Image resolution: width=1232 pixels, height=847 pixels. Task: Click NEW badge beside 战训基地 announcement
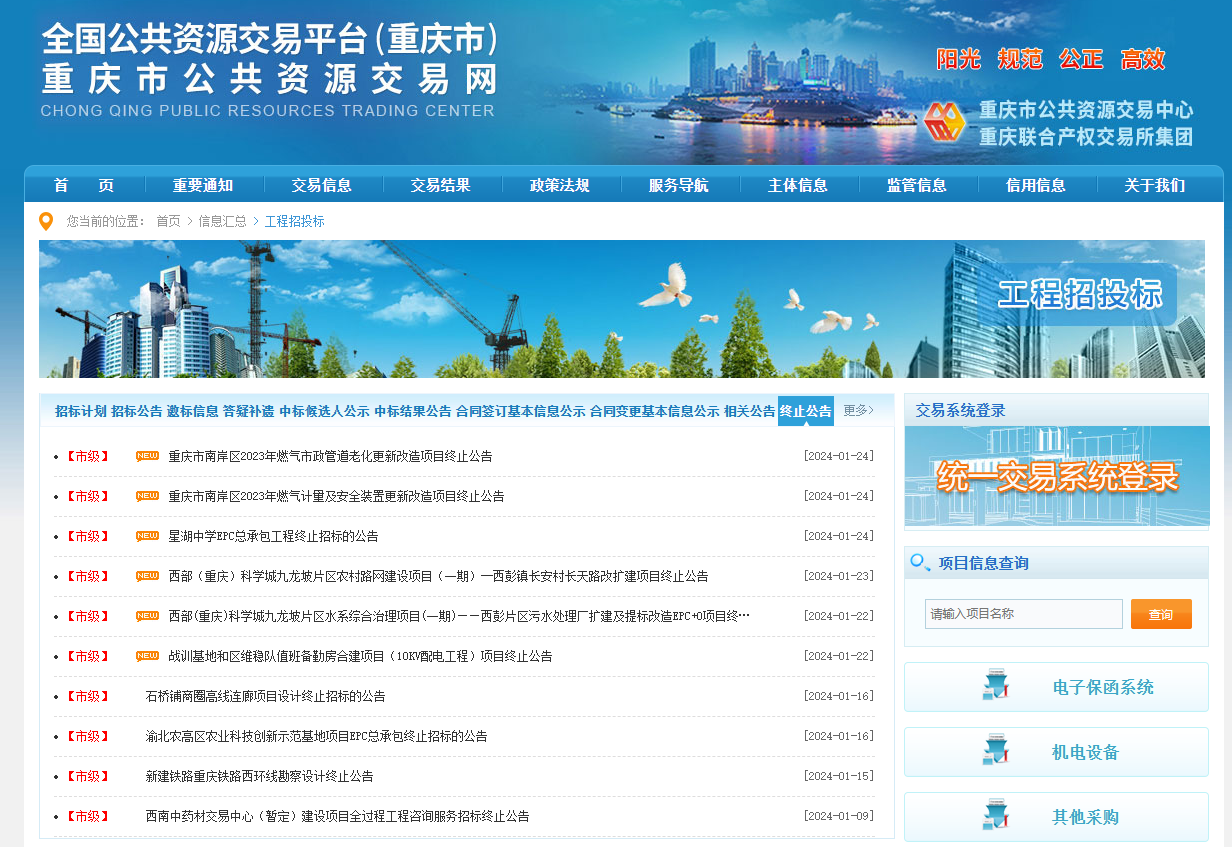[x=147, y=656]
